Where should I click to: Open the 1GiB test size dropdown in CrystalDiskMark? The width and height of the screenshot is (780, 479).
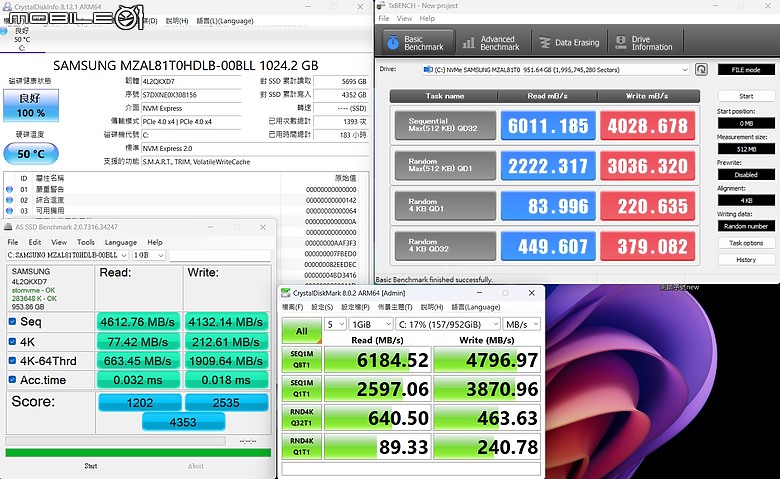pos(371,324)
